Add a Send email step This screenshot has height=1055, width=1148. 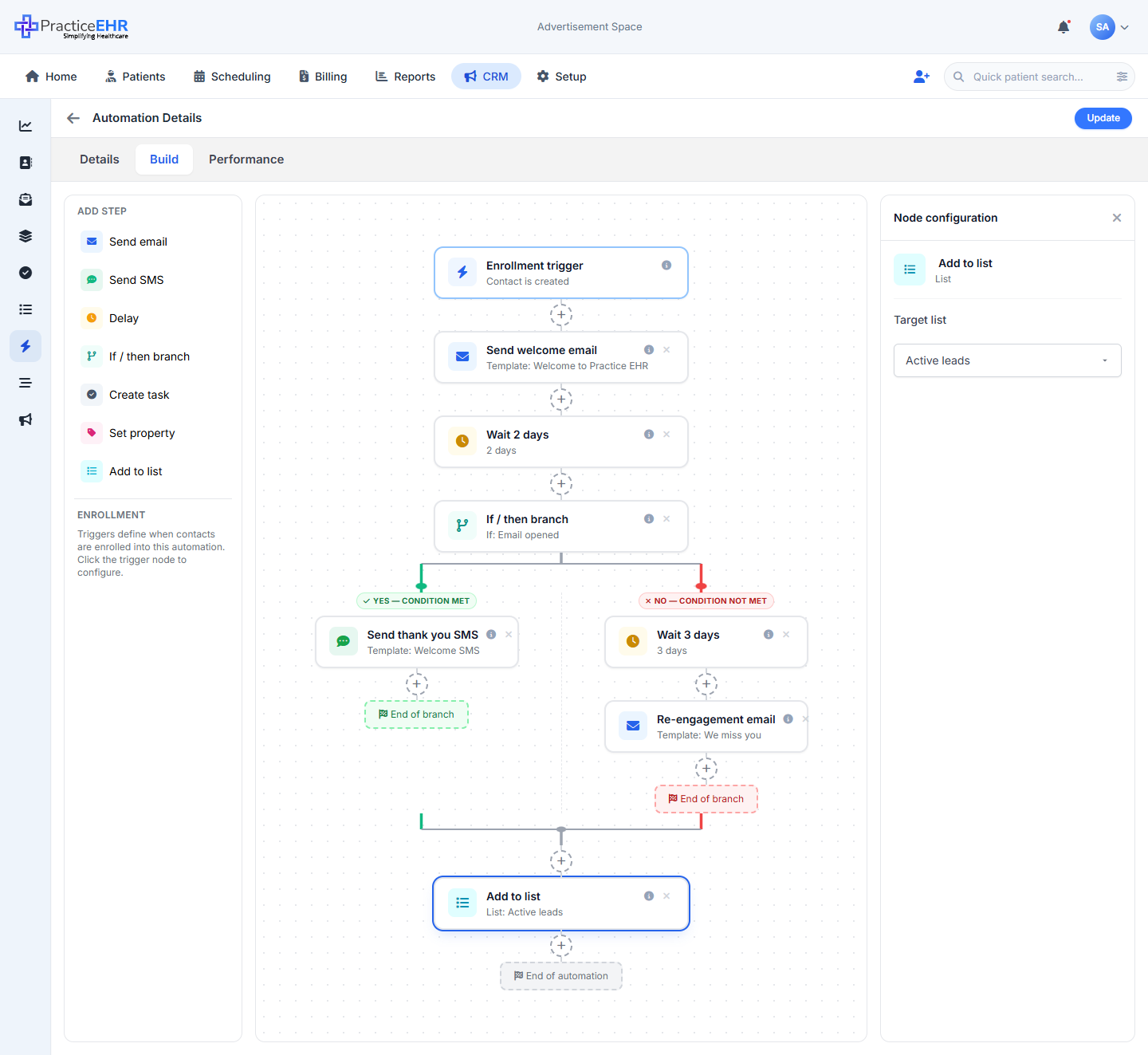[153, 242]
